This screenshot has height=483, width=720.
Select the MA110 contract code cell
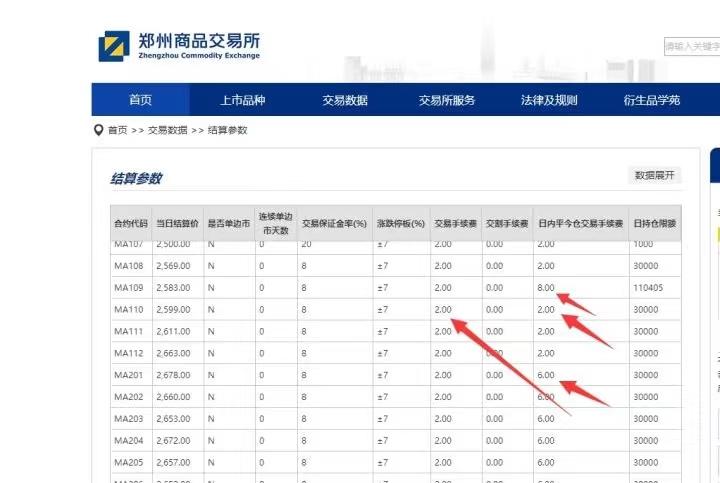(129, 310)
